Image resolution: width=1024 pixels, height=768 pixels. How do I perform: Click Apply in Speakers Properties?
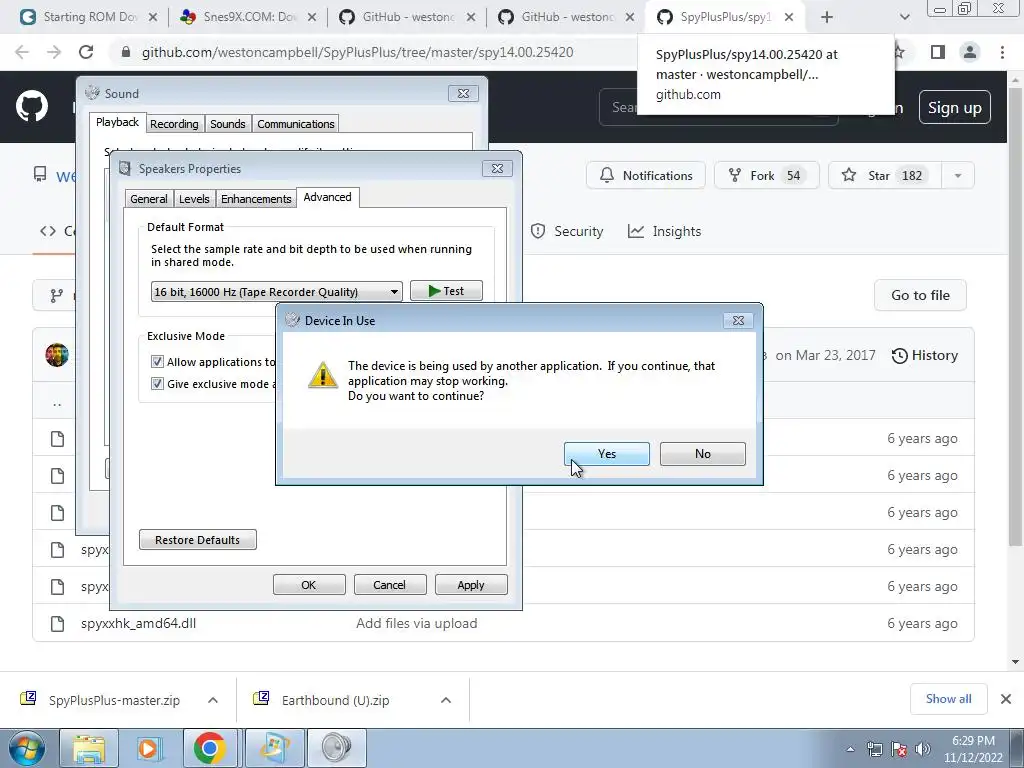471,584
